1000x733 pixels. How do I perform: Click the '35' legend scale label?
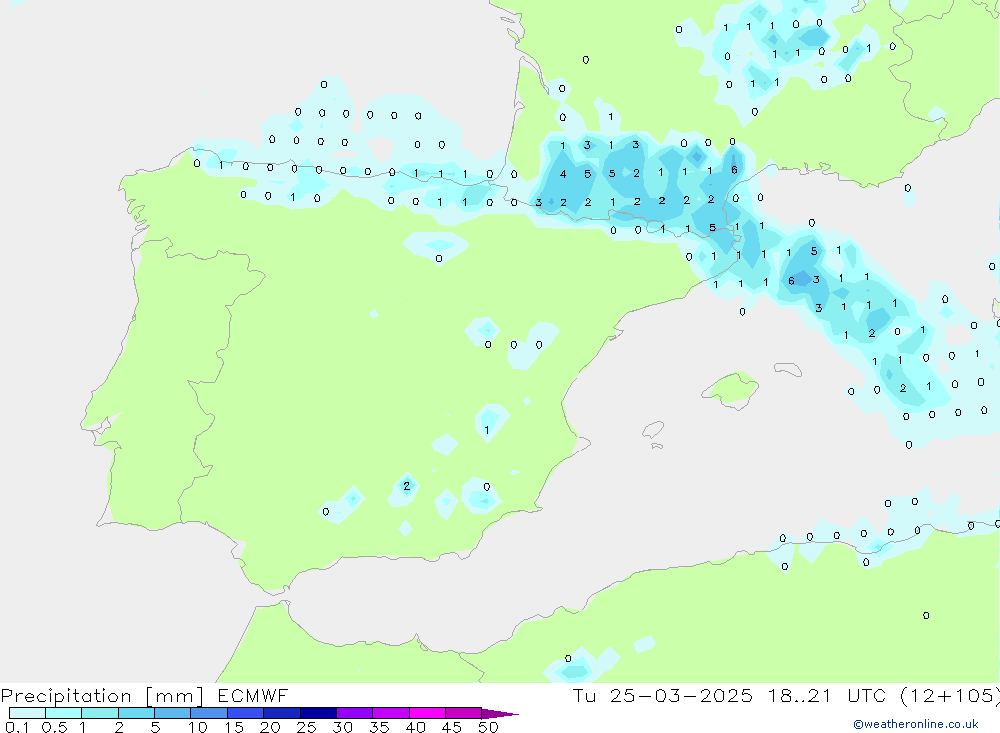tap(379, 727)
